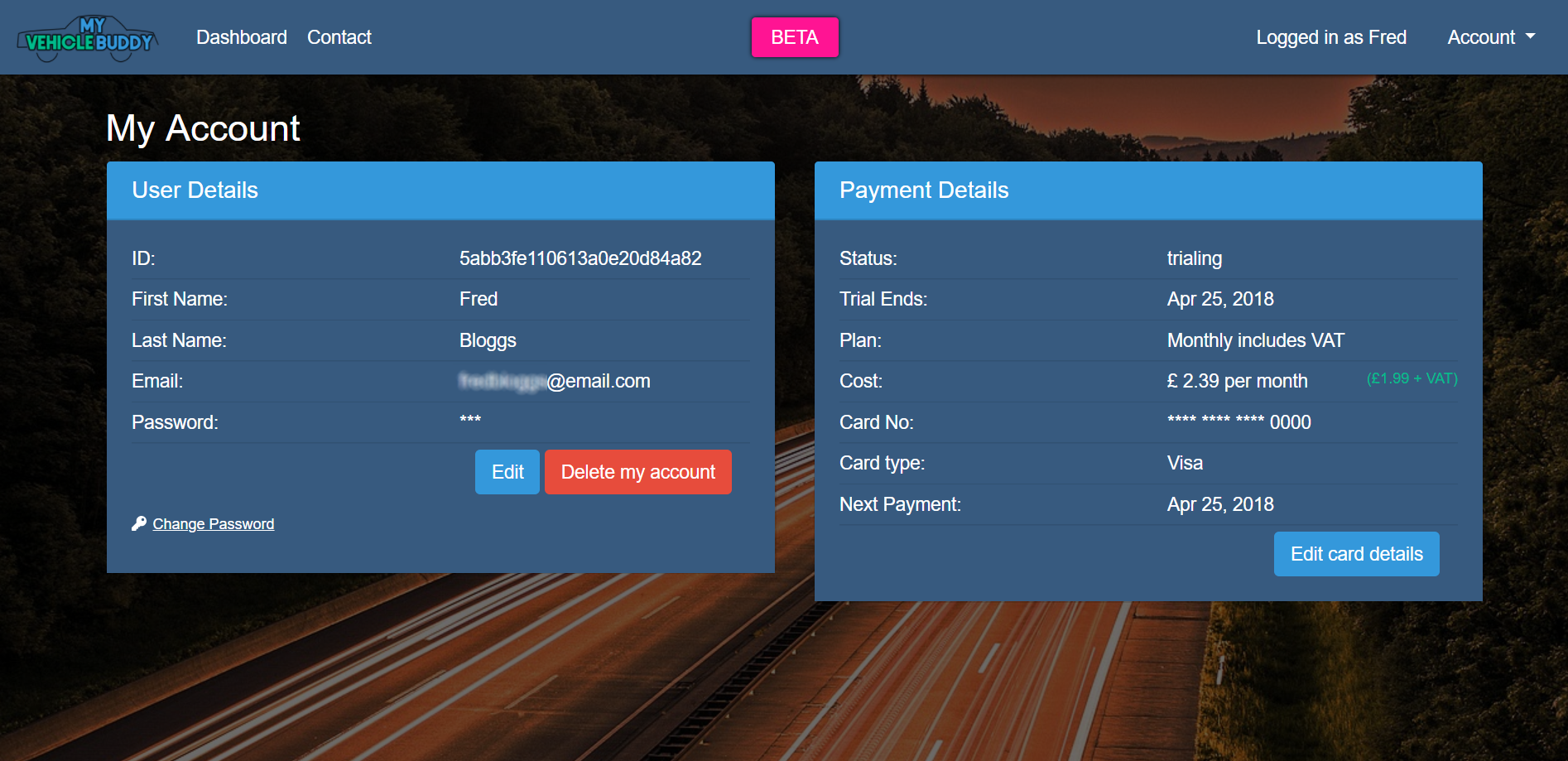The image size is (1568, 761).
Task: Click the 'My Account' page heading
Action: (x=203, y=128)
